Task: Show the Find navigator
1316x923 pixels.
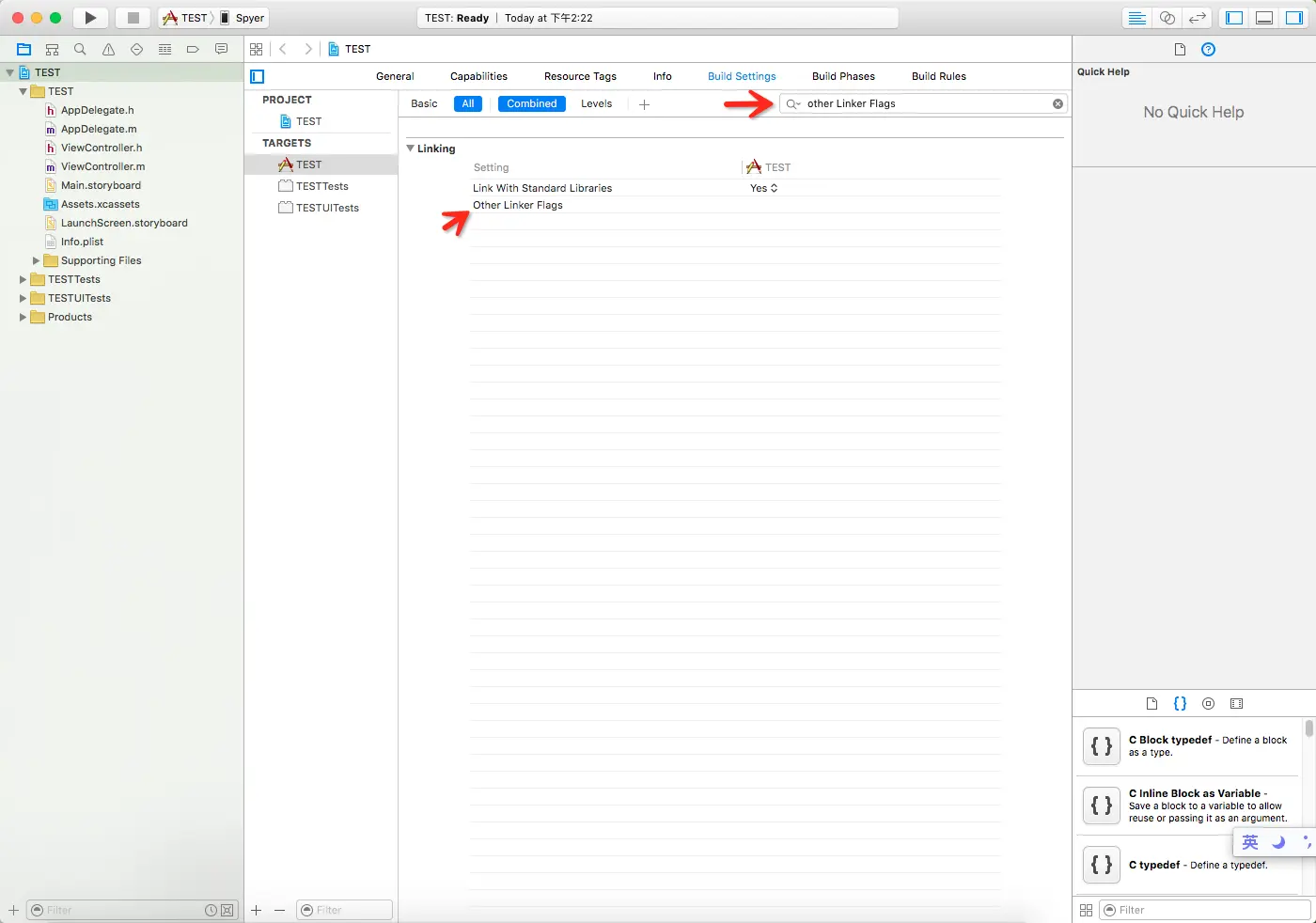Action: tap(80, 49)
